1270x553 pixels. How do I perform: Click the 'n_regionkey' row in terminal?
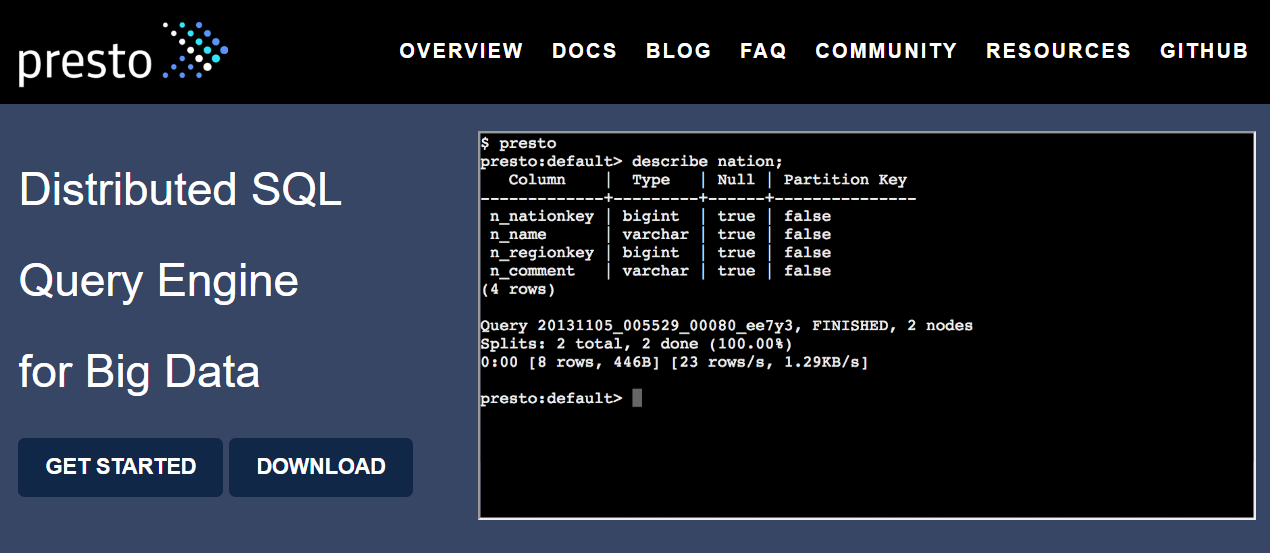[660, 253]
